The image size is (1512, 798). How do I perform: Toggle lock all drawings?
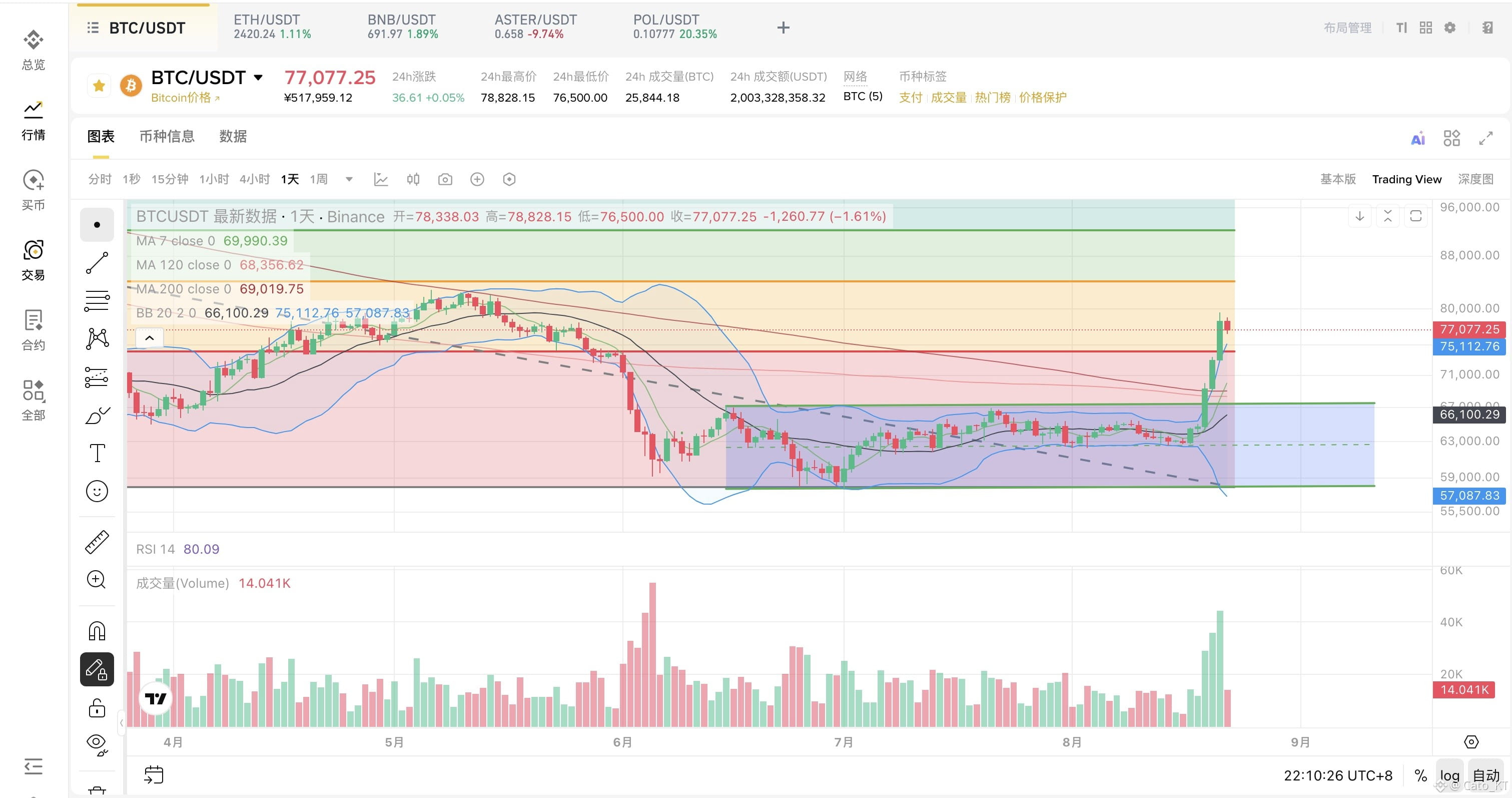pos(97,708)
